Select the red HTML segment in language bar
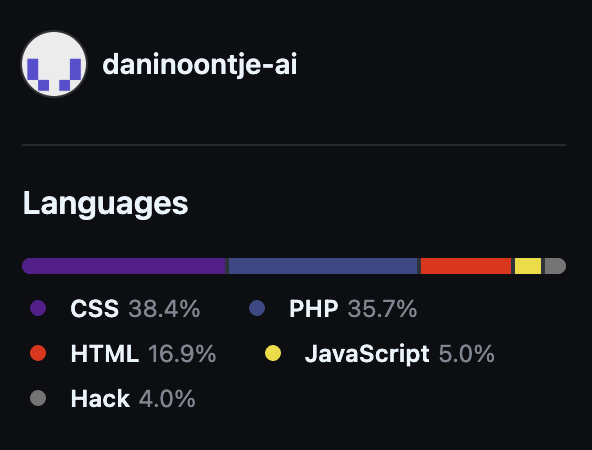This screenshot has width=592, height=450. tap(466, 266)
